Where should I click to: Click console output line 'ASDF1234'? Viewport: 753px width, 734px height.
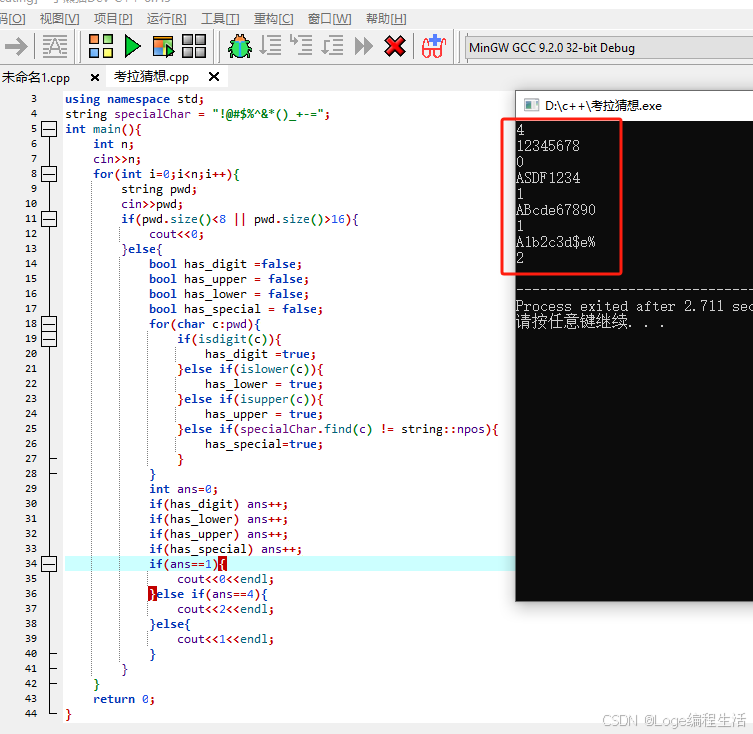point(548,178)
